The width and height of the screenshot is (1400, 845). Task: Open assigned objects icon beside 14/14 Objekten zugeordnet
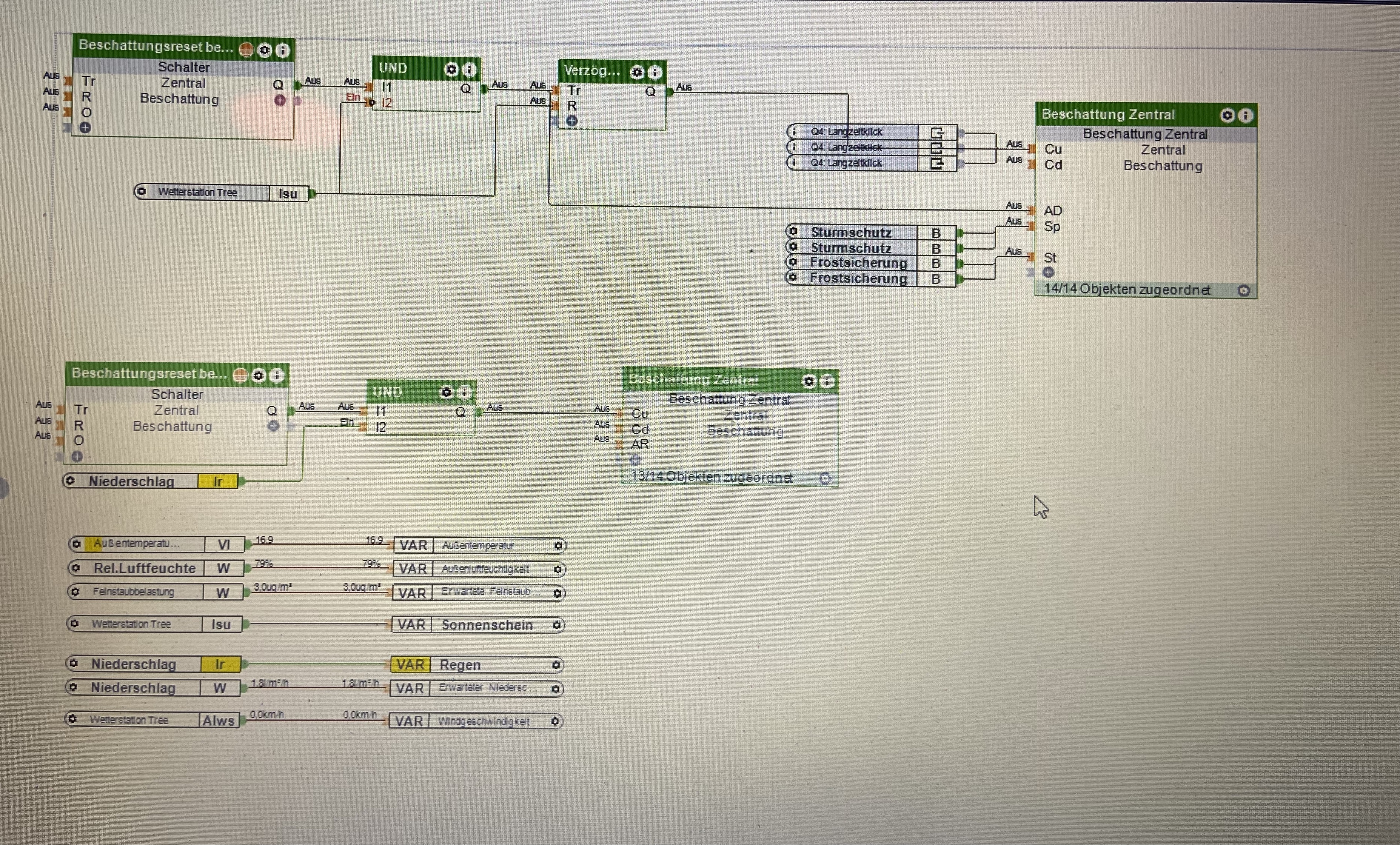[1244, 290]
